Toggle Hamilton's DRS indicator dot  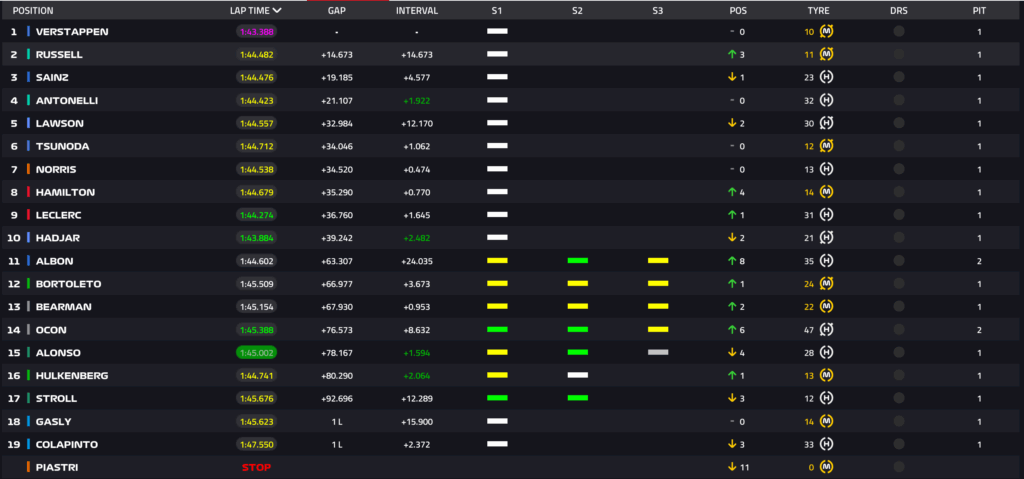pos(898,192)
